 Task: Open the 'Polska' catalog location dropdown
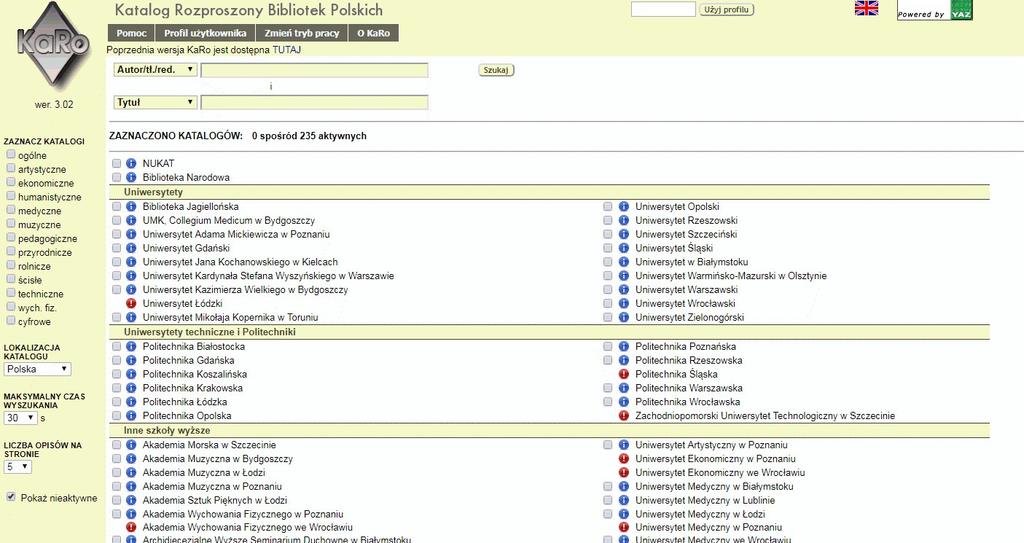coord(37,369)
